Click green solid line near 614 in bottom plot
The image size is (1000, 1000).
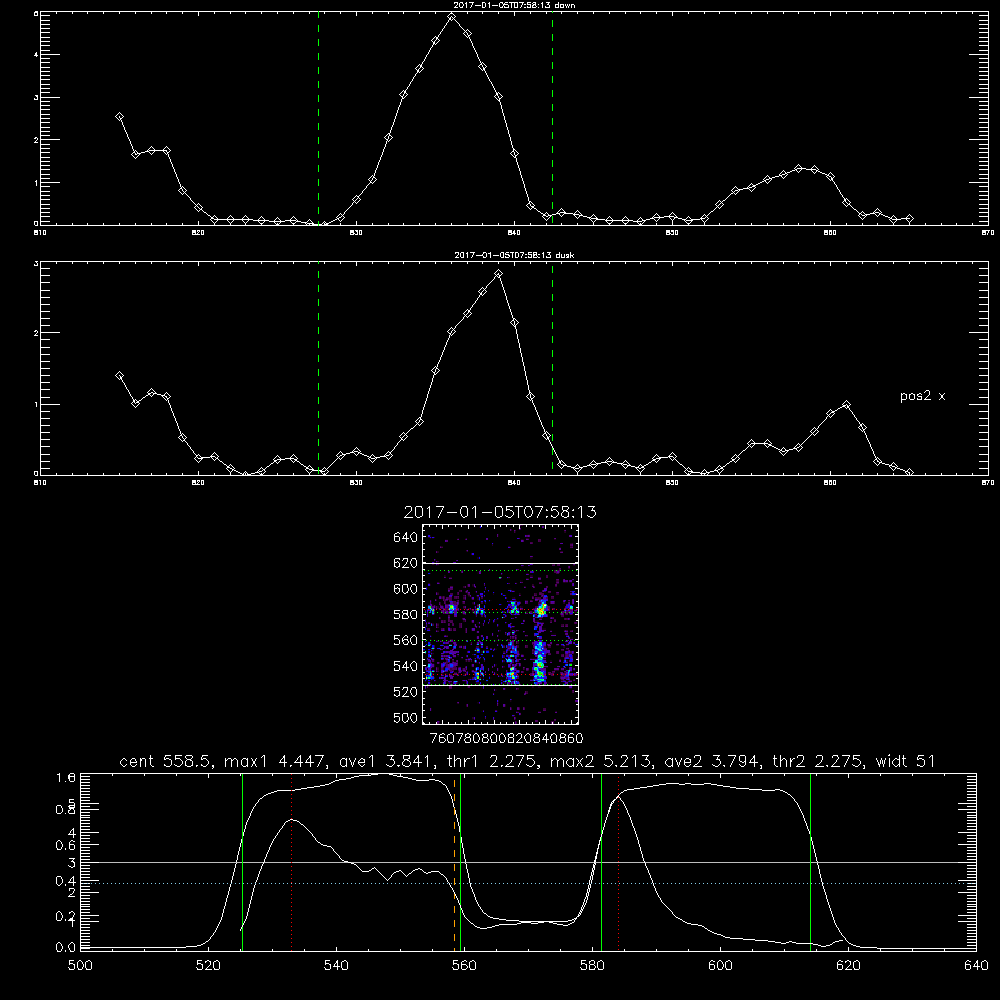click(x=811, y=861)
